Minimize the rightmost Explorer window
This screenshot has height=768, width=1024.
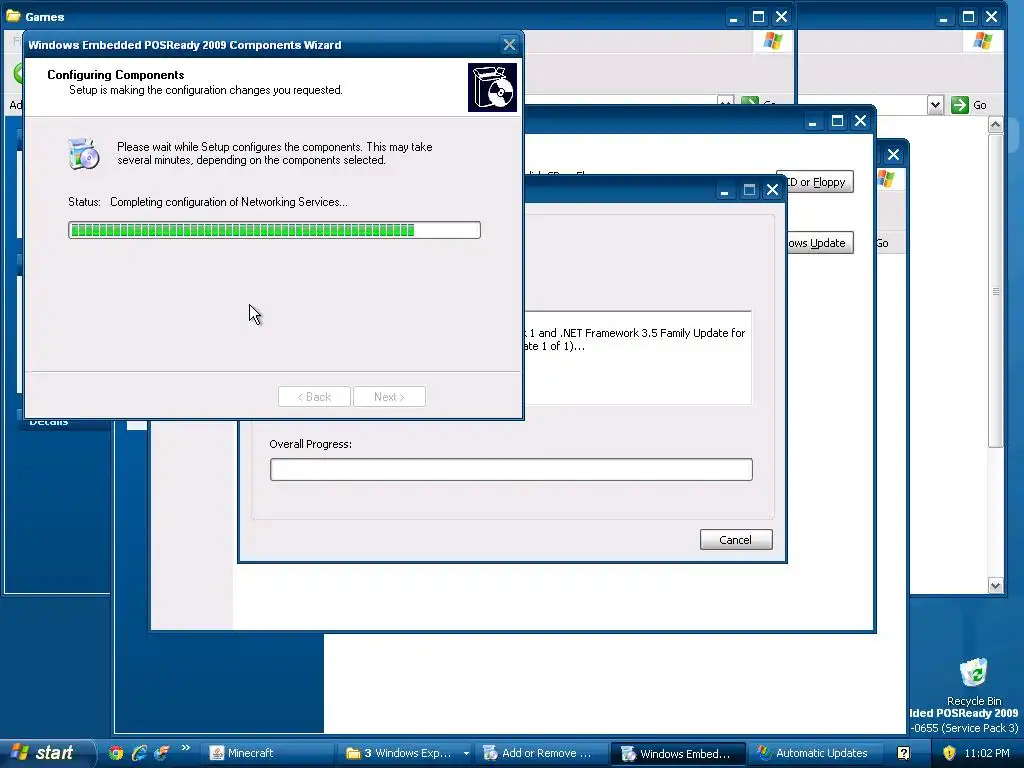(943, 18)
